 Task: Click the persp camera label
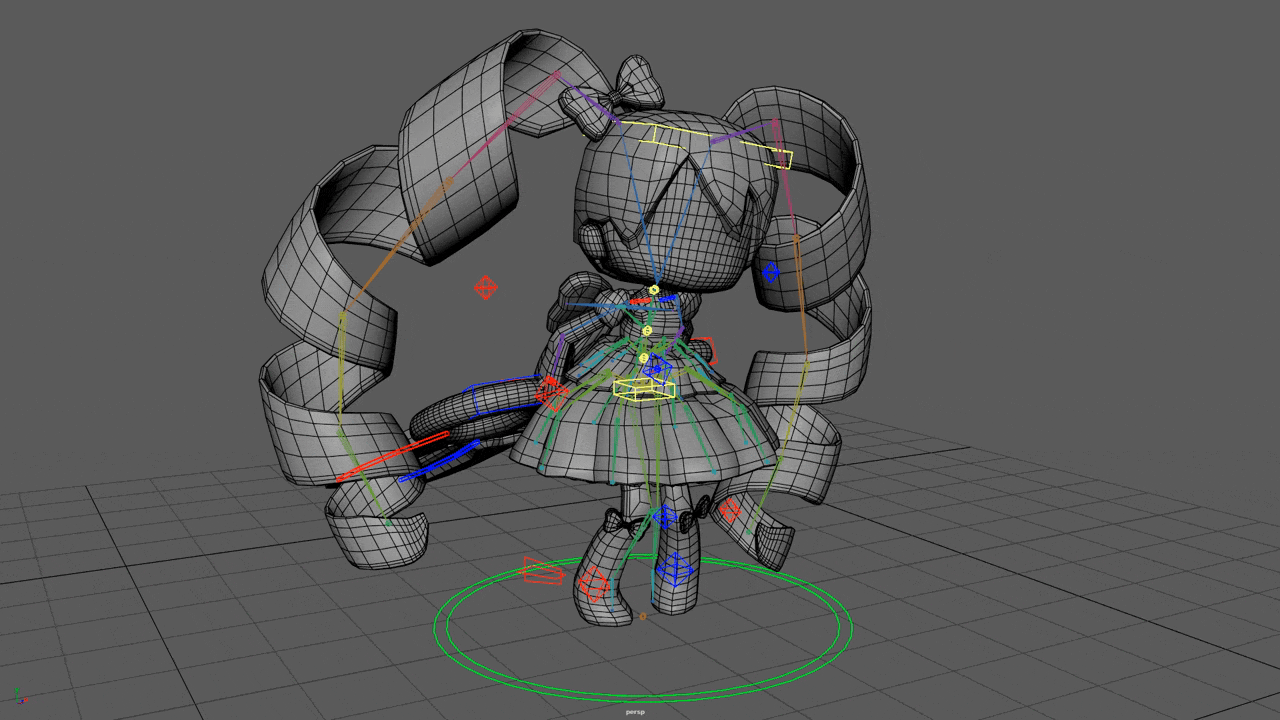pos(635,713)
